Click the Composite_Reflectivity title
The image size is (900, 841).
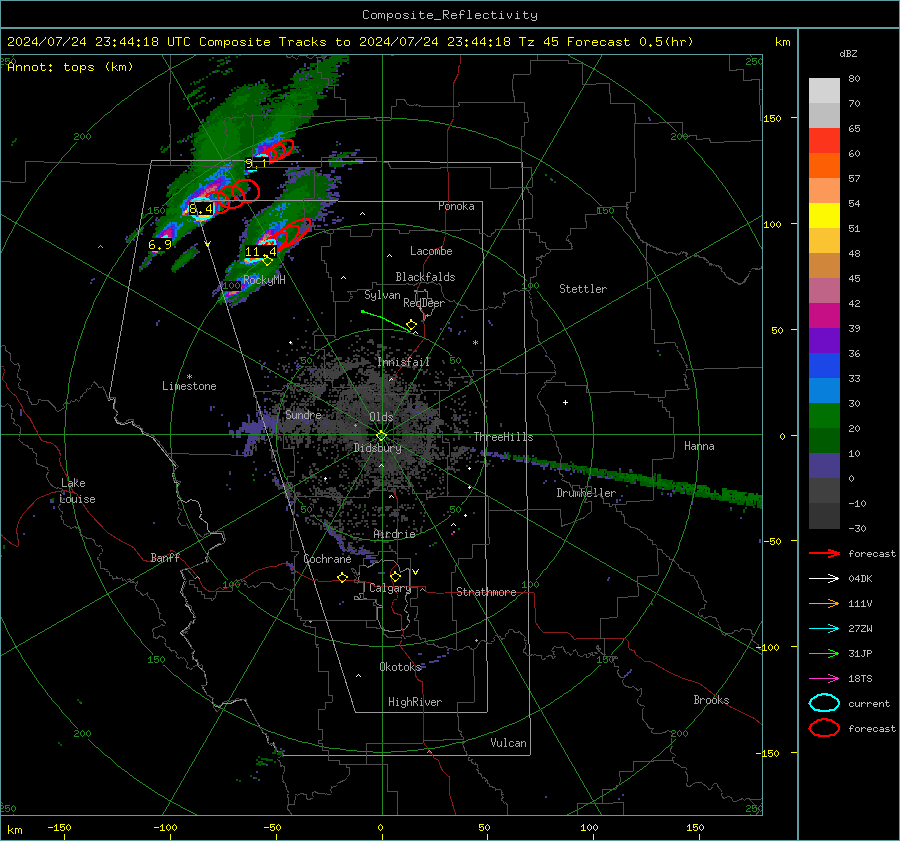(x=450, y=15)
